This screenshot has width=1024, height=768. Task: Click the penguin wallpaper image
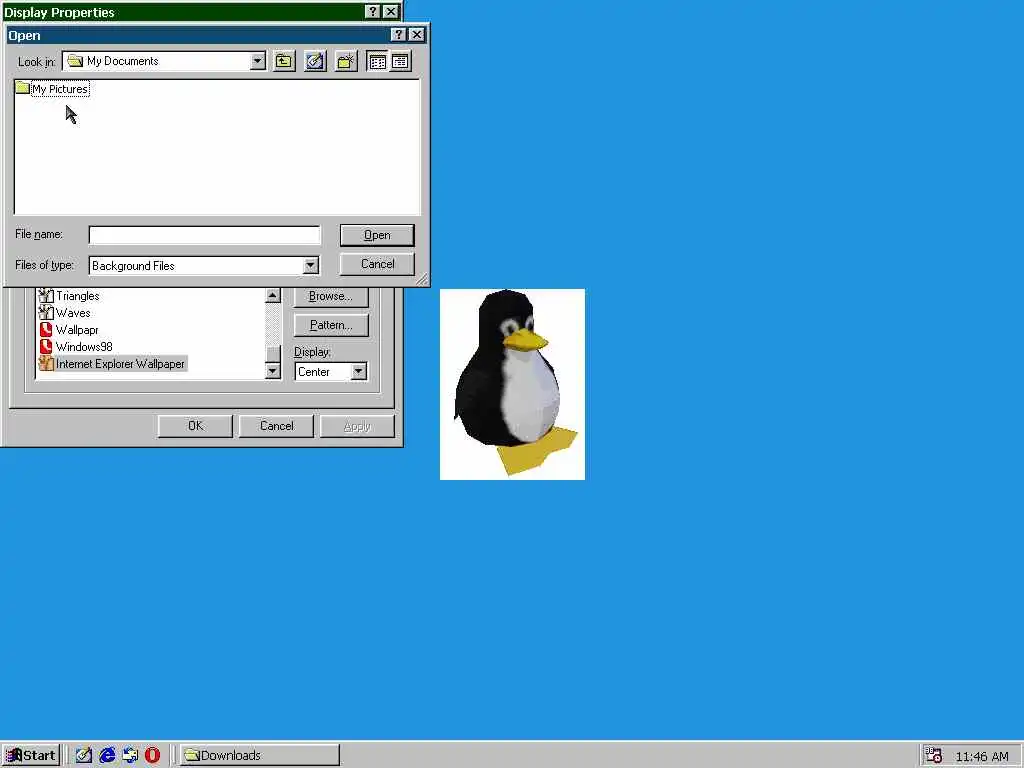tap(512, 384)
